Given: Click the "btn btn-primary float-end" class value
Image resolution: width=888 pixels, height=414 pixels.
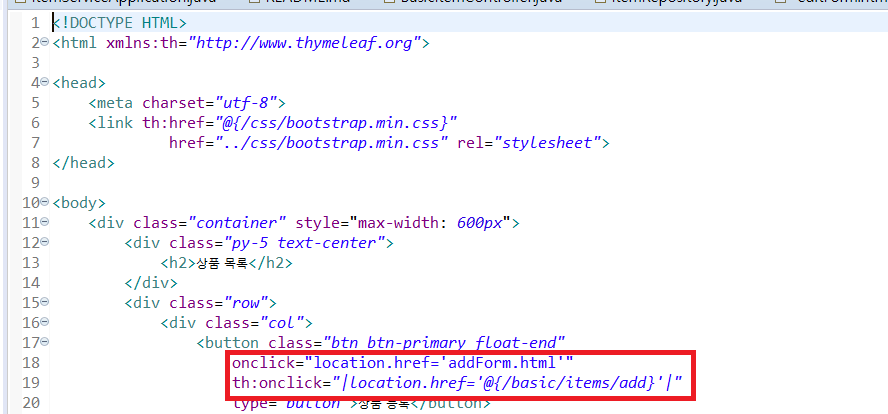Looking at the screenshot, I should 444,342.
